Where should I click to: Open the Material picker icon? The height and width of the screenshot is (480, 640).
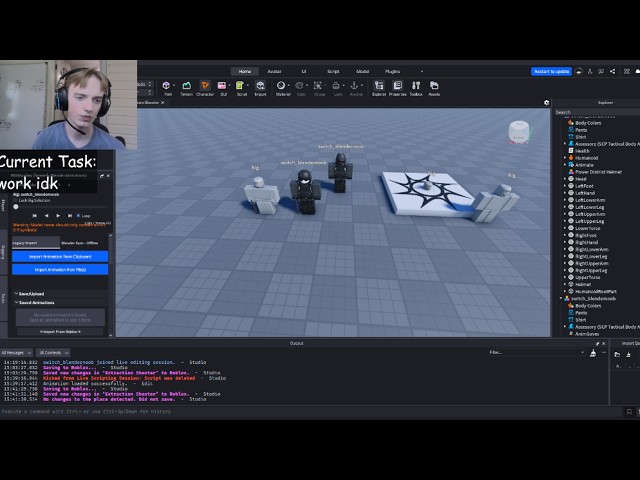281,85
